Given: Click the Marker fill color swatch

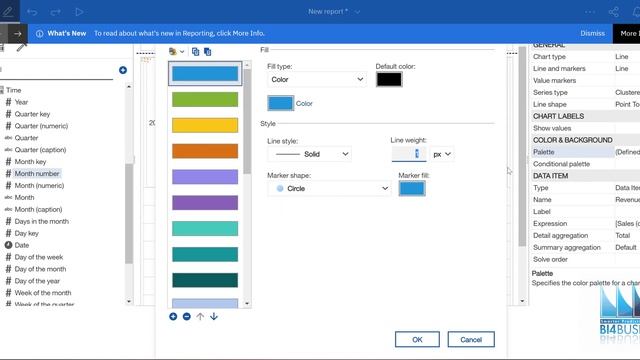Looking at the screenshot, I should click(x=412, y=188).
